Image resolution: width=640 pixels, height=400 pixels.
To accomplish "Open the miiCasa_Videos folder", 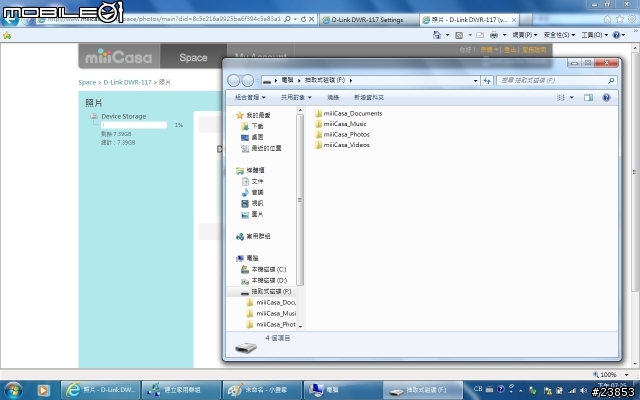I will click(342, 145).
